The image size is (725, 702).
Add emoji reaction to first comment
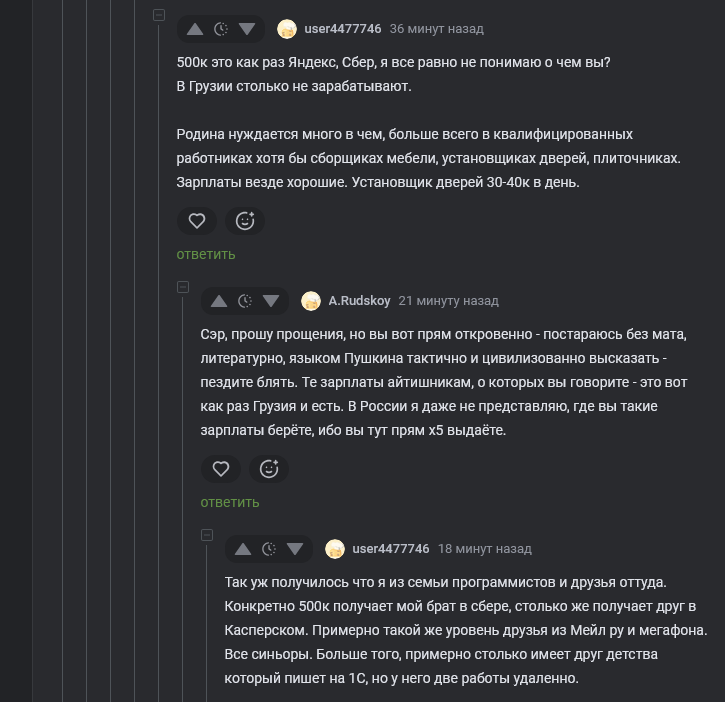pos(245,220)
